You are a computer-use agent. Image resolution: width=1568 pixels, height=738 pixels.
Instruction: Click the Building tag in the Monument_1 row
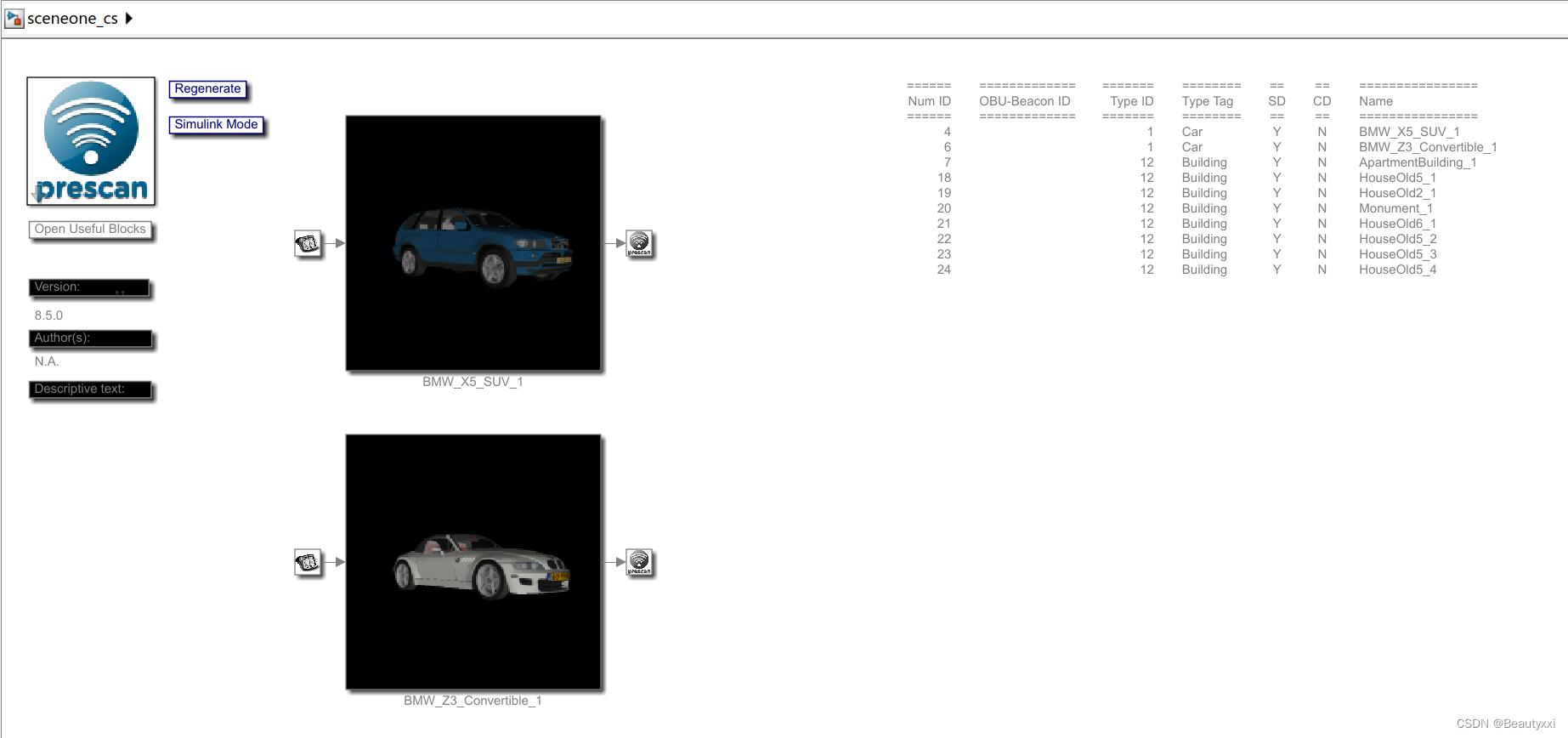click(x=1204, y=208)
